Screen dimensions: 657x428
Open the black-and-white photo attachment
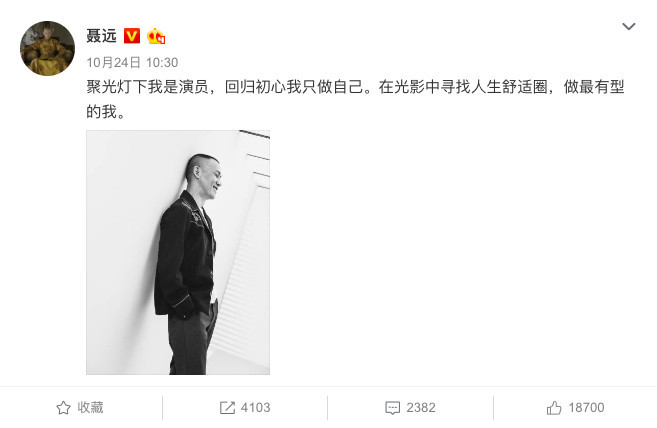[x=178, y=252]
